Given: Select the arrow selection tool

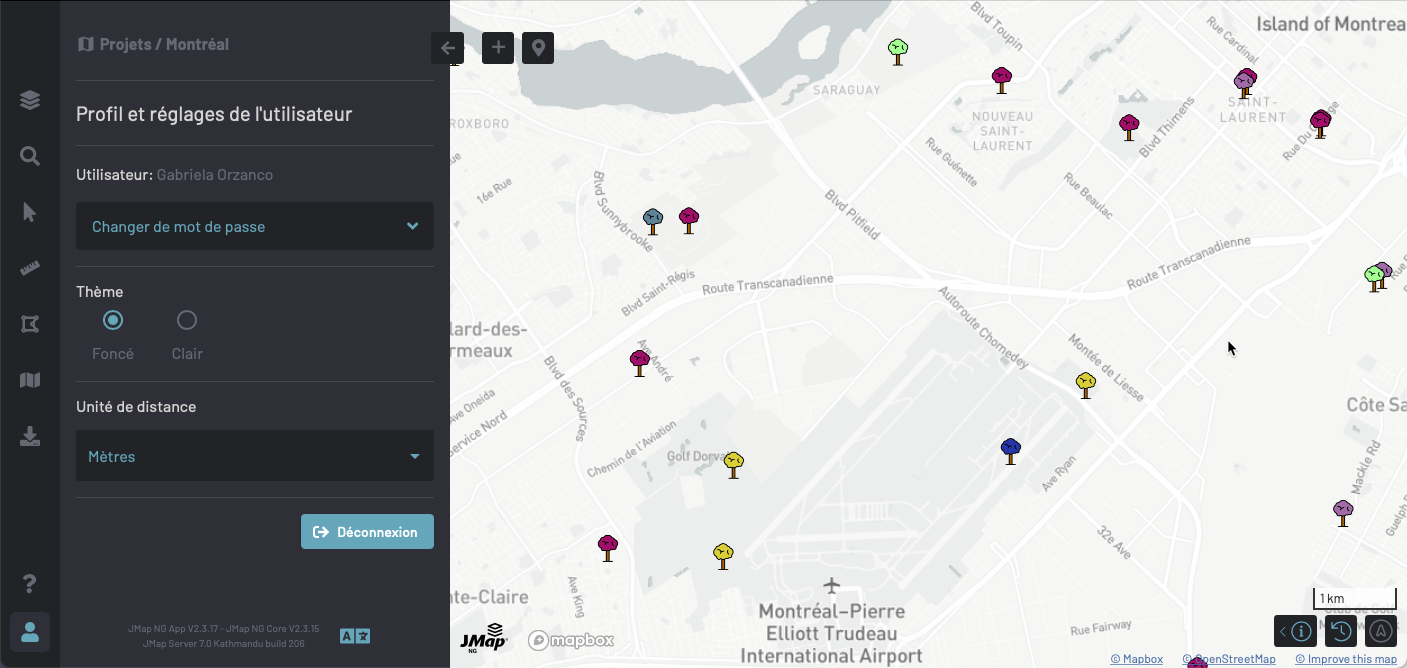Looking at the screenshot, I should [30, 212].
